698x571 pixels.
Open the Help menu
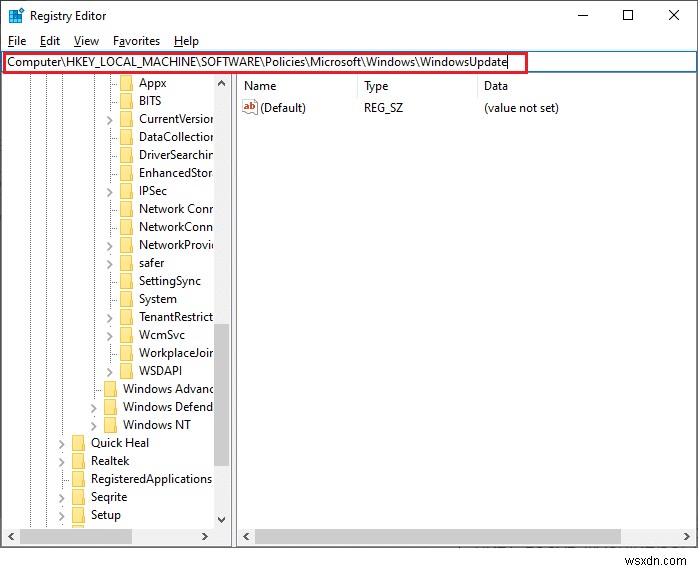tap(186, 41)
